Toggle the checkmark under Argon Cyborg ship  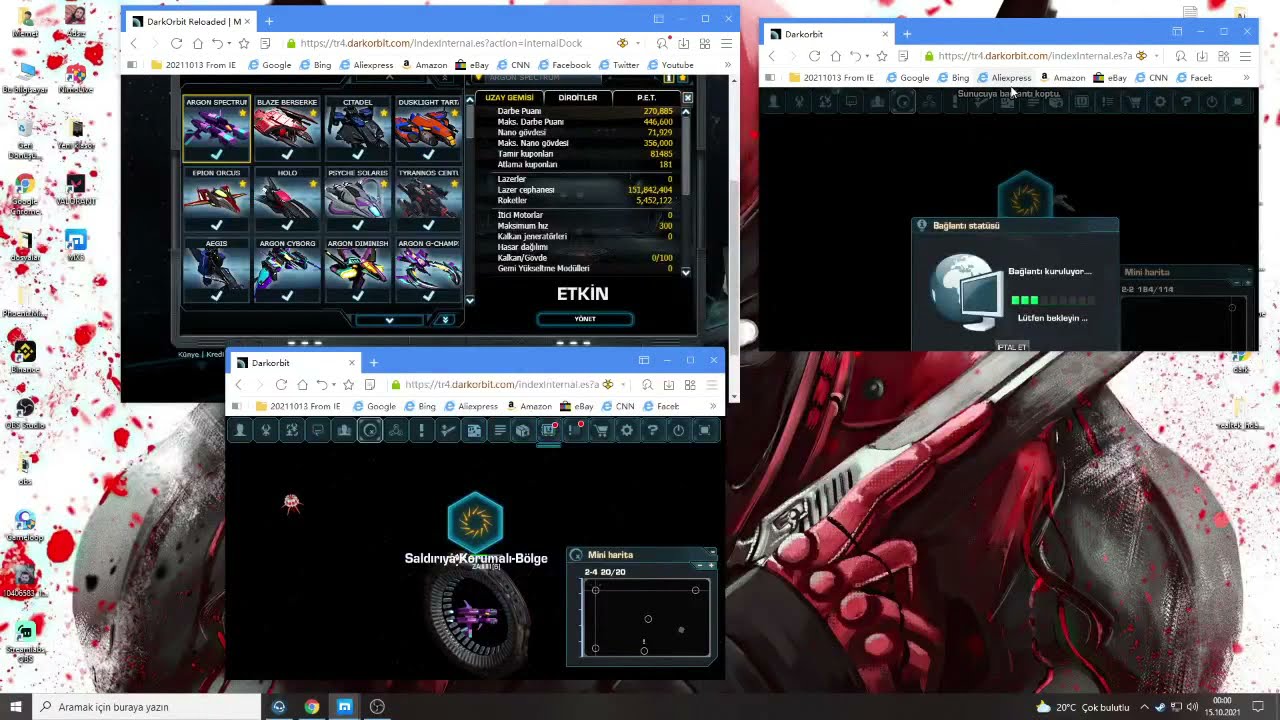pyautogui.click(x=287, y=296)
